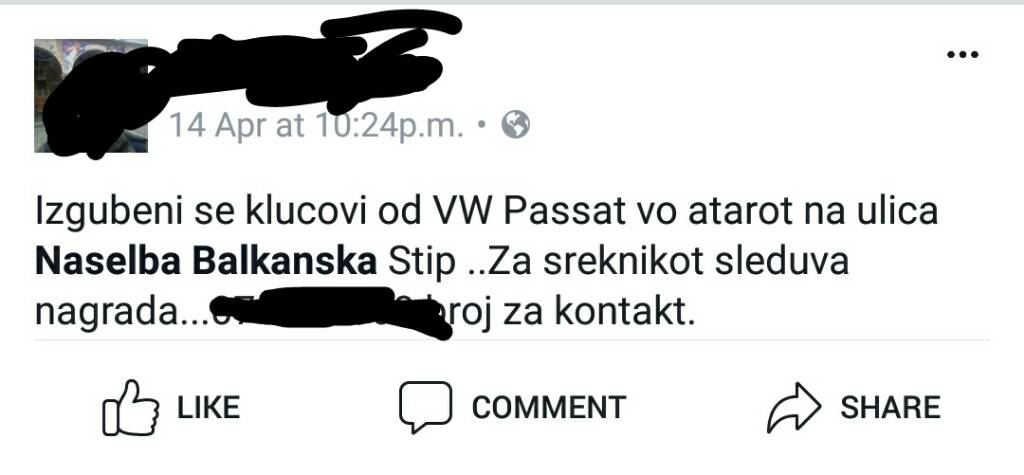
Task: Click the blacked-out contact phone number
Action: [x=332, y=312]
